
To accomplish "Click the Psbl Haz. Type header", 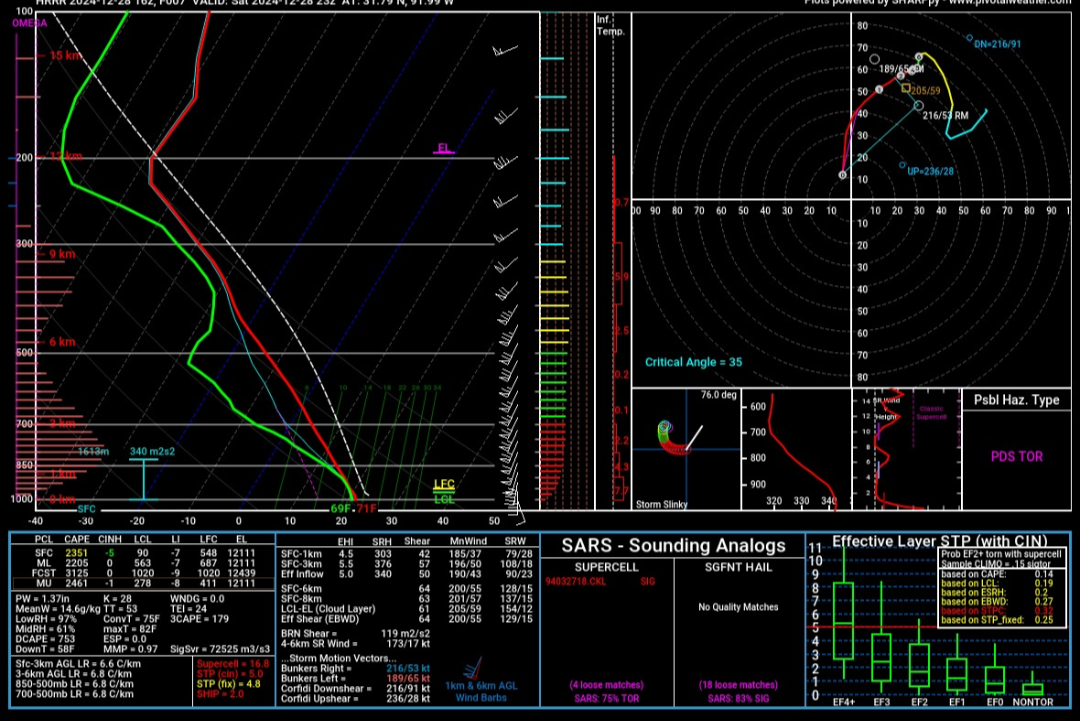I will point(1017,400).
